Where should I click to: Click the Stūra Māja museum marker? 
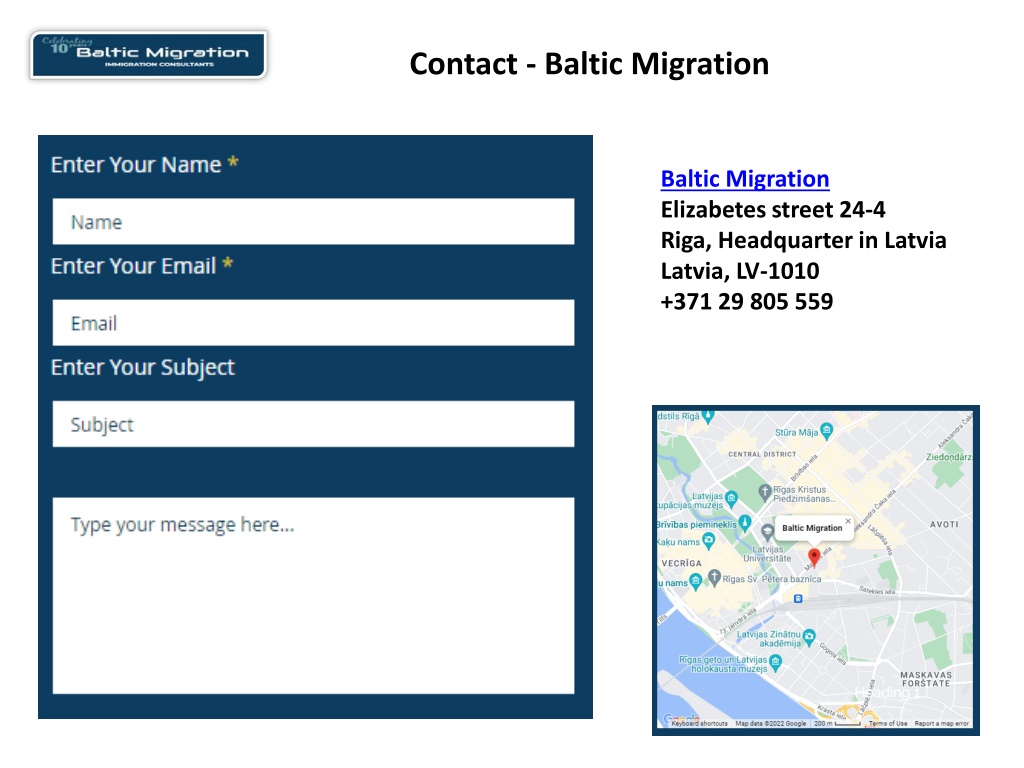tap(827, 430)
